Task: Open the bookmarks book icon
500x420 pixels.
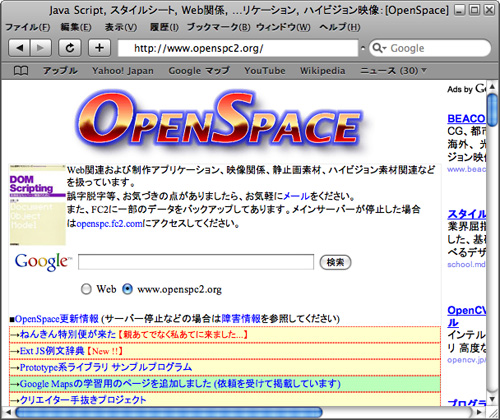Action: tap(21, 71)
